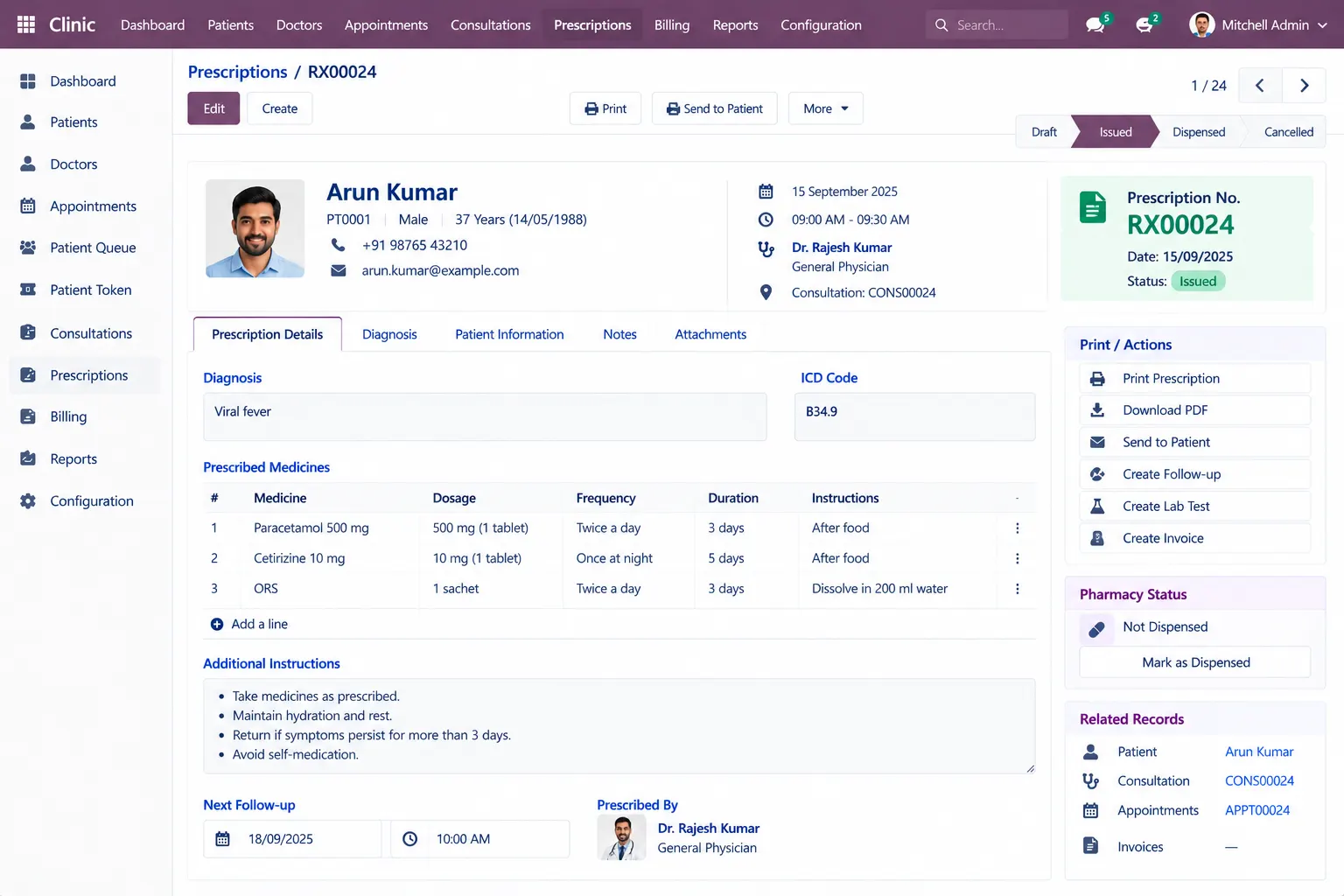Open Consultations in the top menu
The width and height of the screenshot is (1344, 896).
(x=491, y=24)
